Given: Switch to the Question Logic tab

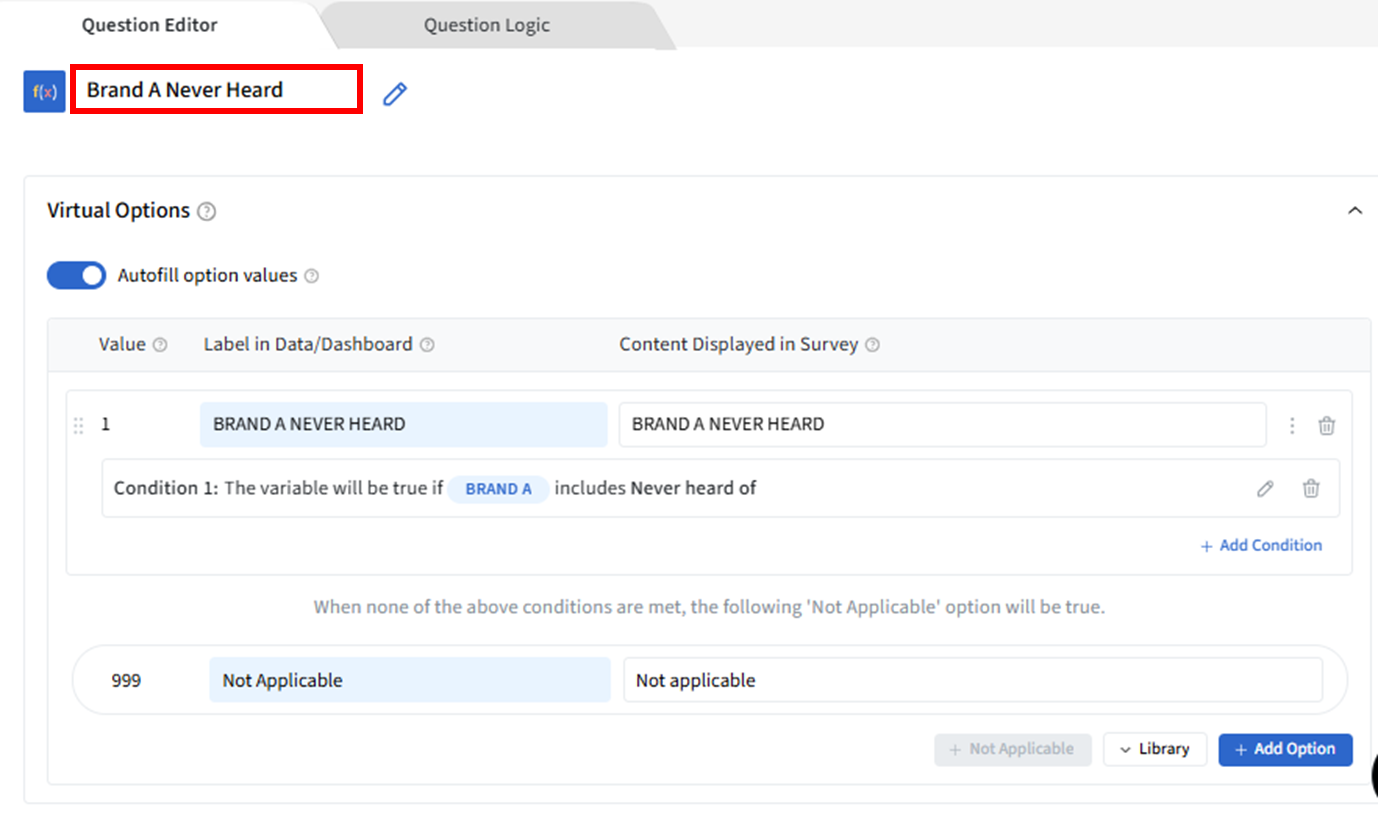Looking at the screenshot, I should coord(486,25).
